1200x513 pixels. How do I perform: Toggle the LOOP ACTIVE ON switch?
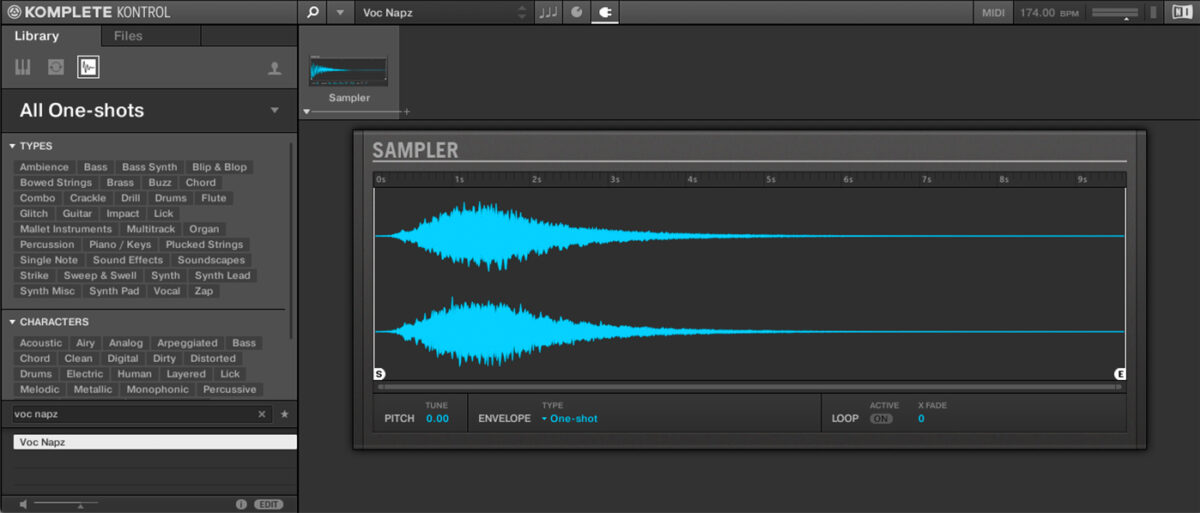(881, 419)
